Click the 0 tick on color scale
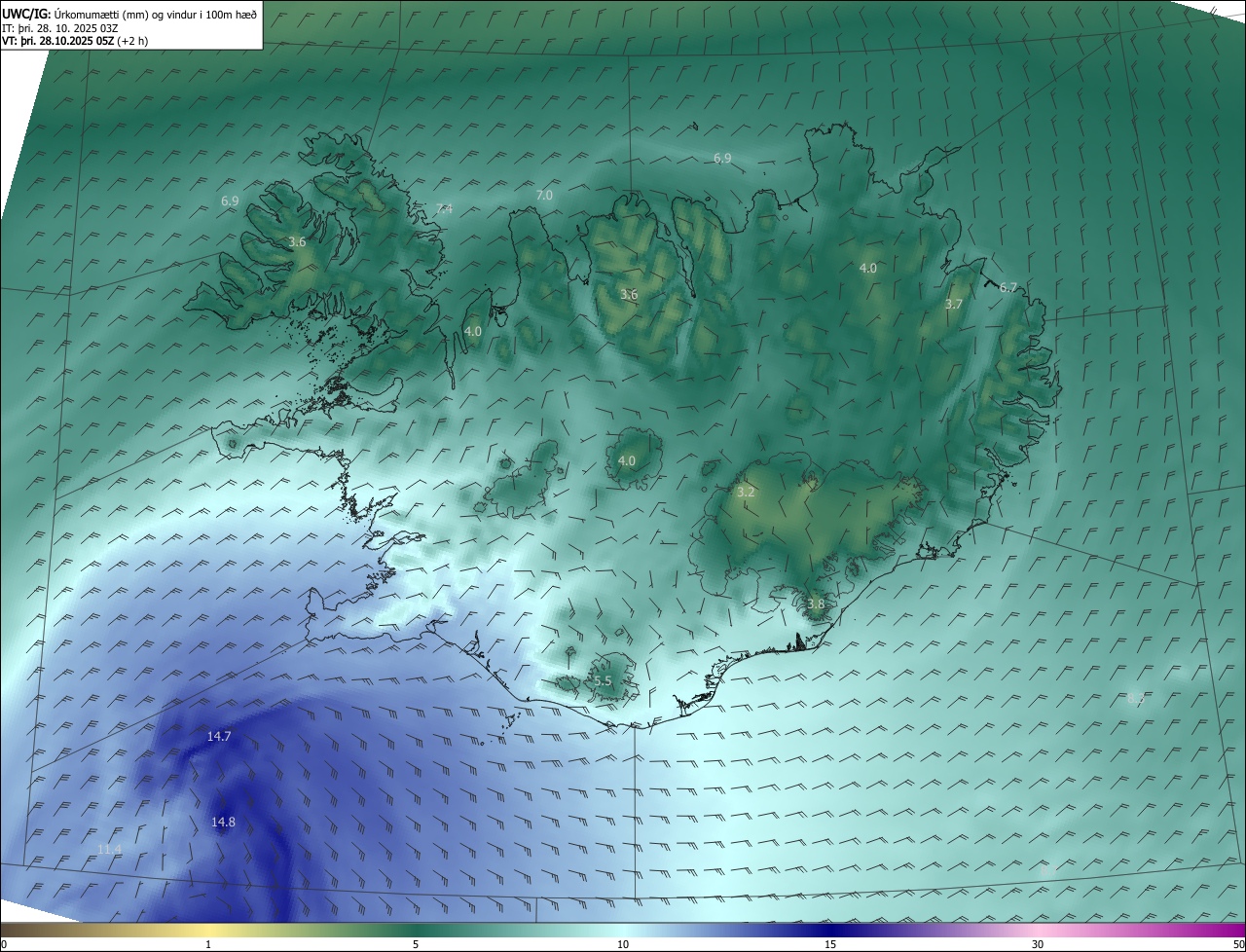 tap(4, 944)
